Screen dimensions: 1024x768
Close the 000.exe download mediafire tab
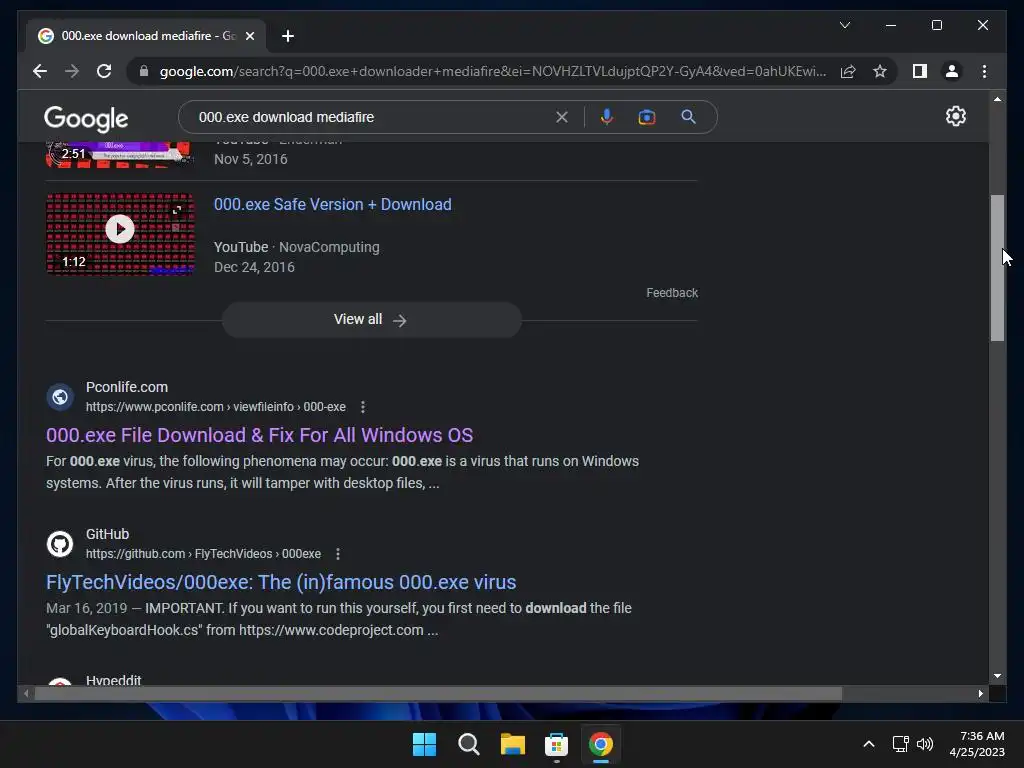pyautogui.click(x=249, y=36)
